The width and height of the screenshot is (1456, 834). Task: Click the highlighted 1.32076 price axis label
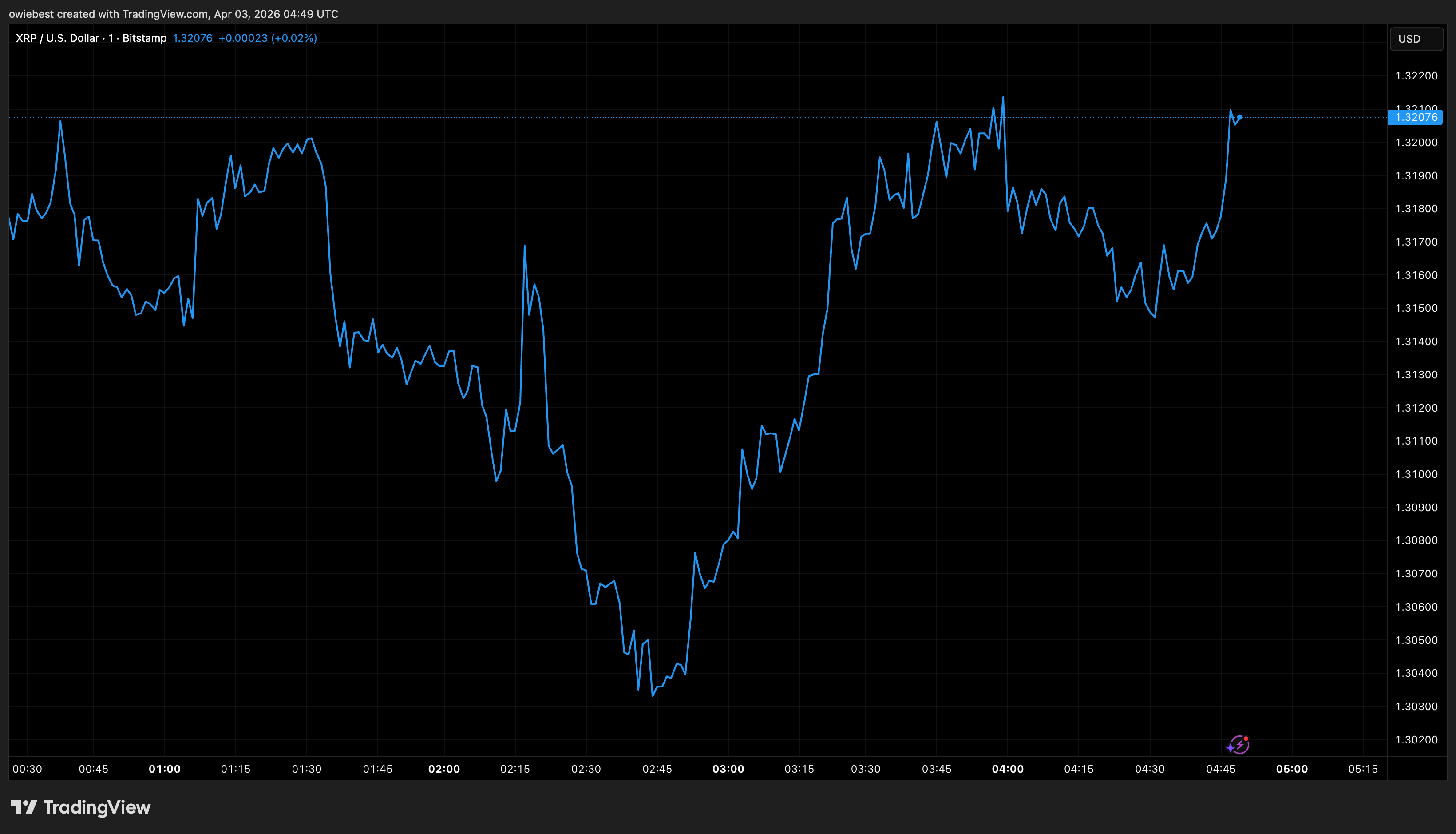click(1416, 117)
